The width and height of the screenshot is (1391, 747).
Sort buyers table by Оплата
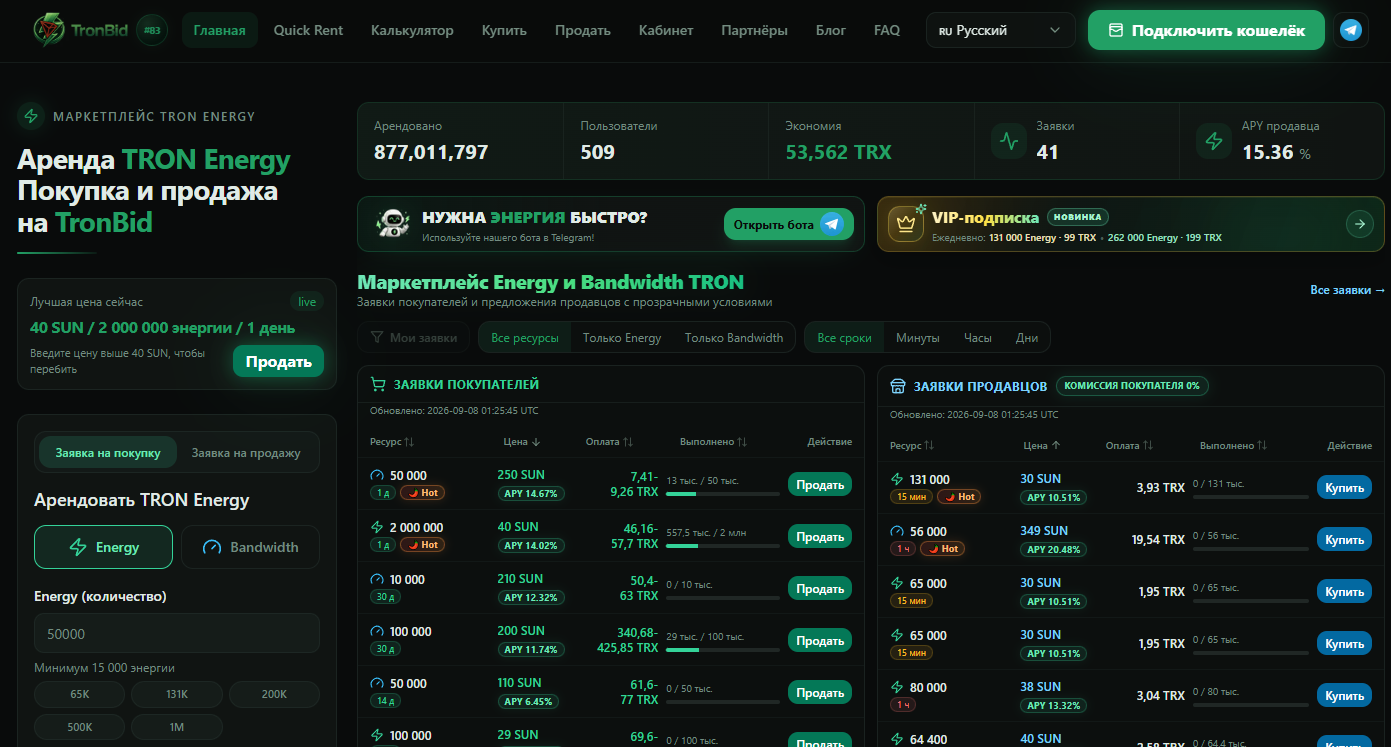click(609, 441)
